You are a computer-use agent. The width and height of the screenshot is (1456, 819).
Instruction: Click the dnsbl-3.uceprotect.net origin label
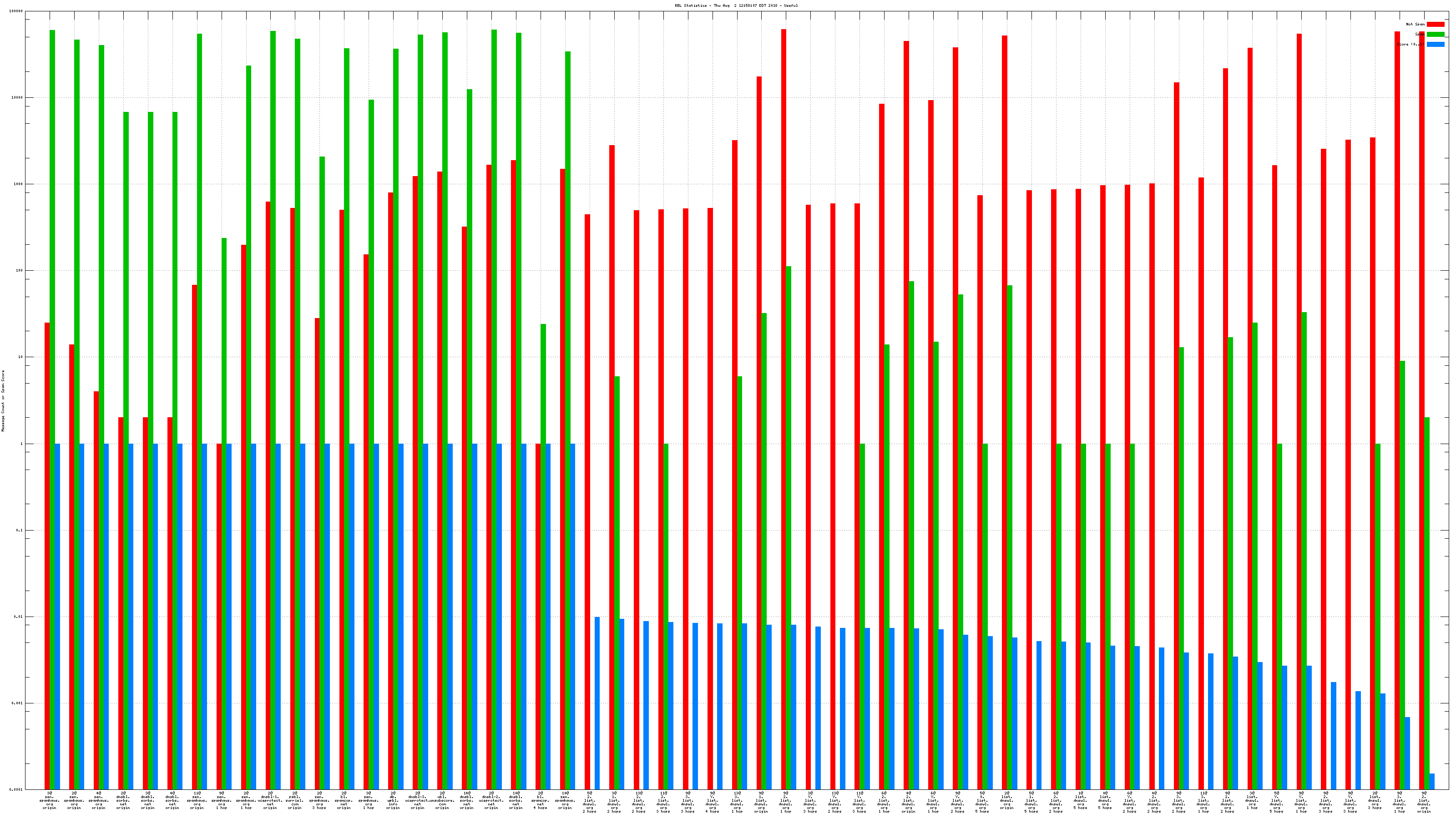pos(417,800)
